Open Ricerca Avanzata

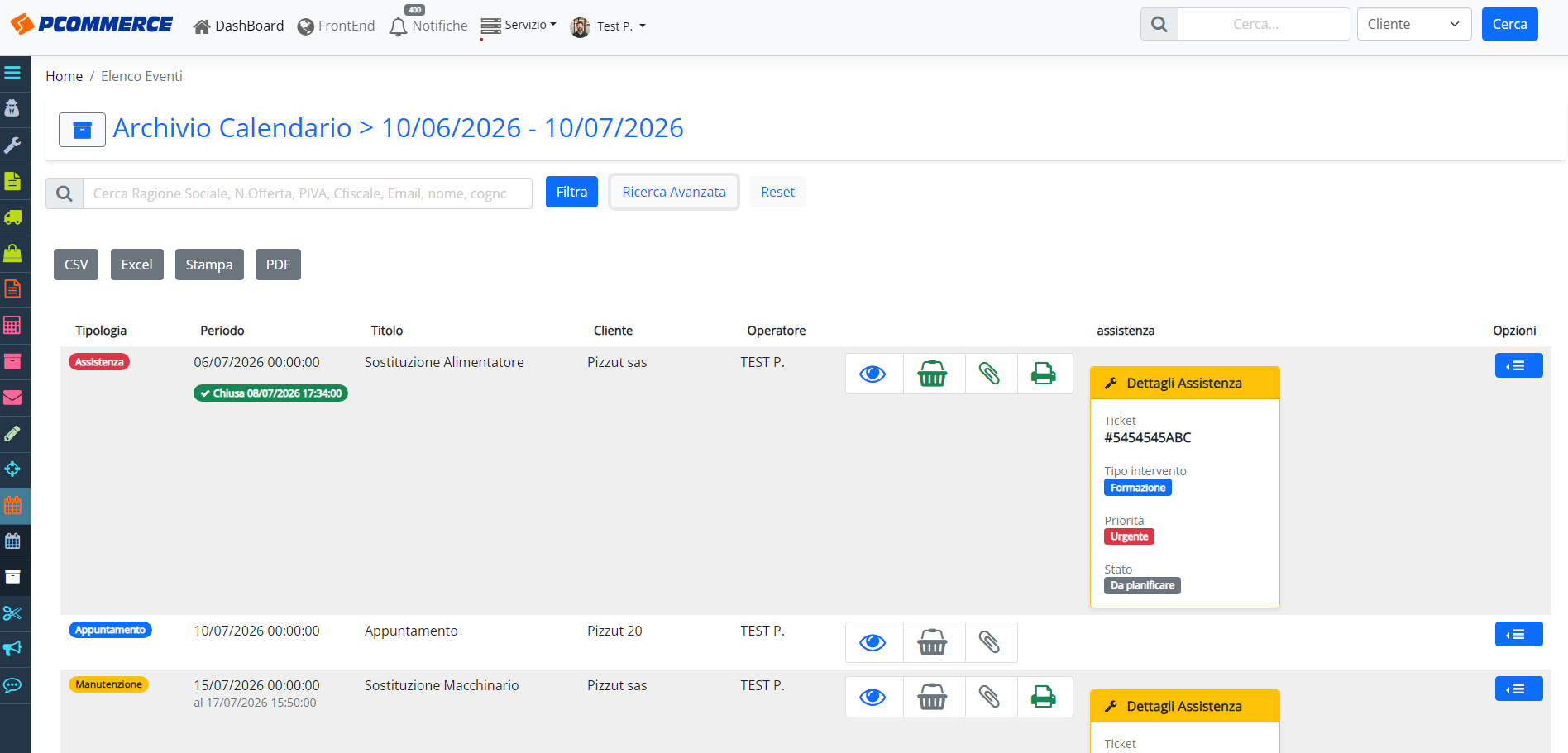pos(674,192)
